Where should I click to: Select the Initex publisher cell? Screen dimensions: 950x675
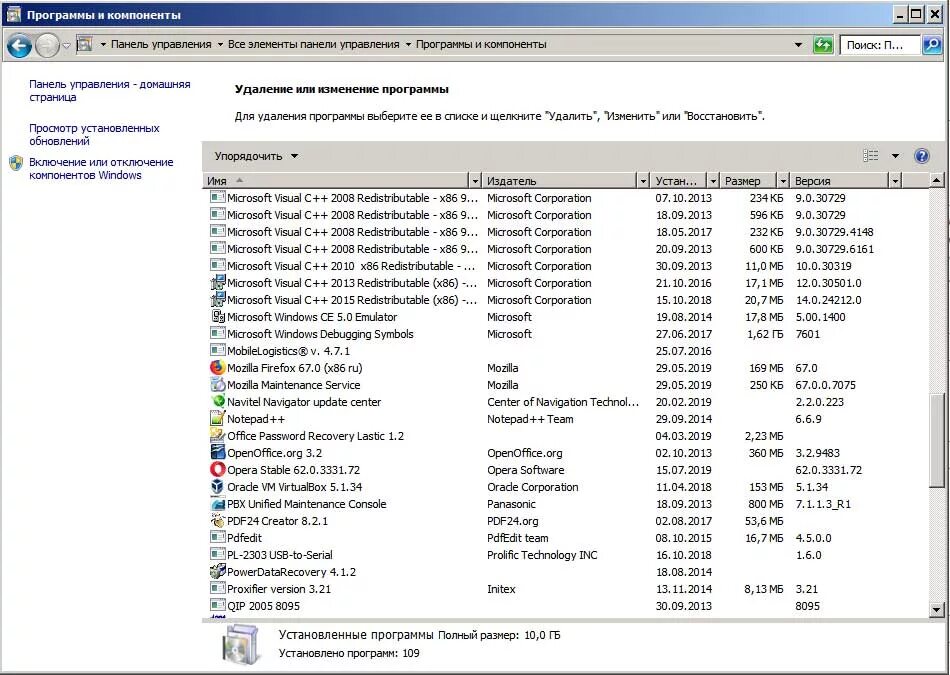coord(501,588)
